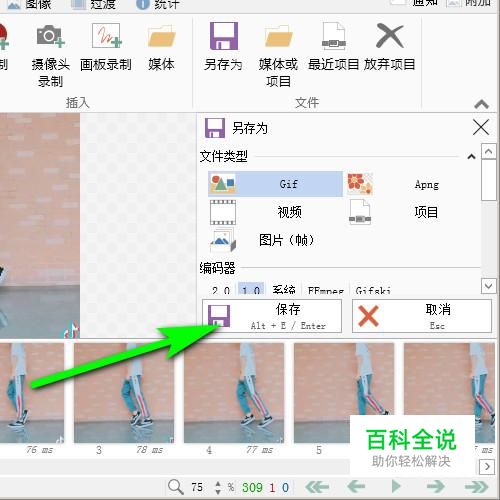Viewport: 500px width, 500px height.
Task: Open 媒体或项目 from the ribbon
Action: pos(278,55)
